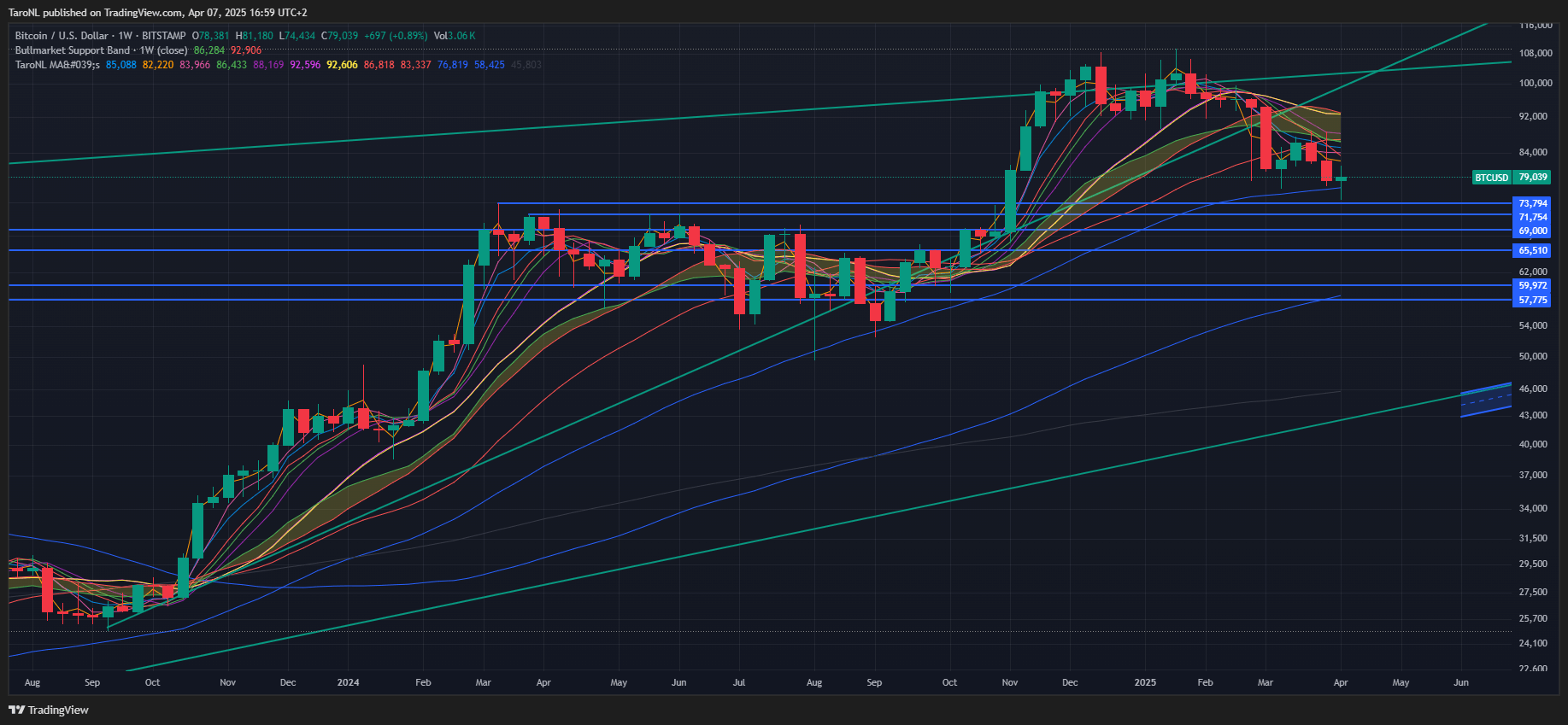This screenshot has height=725, width=1568.
Task: Click the MA value '82,220'
Action: 158,65
